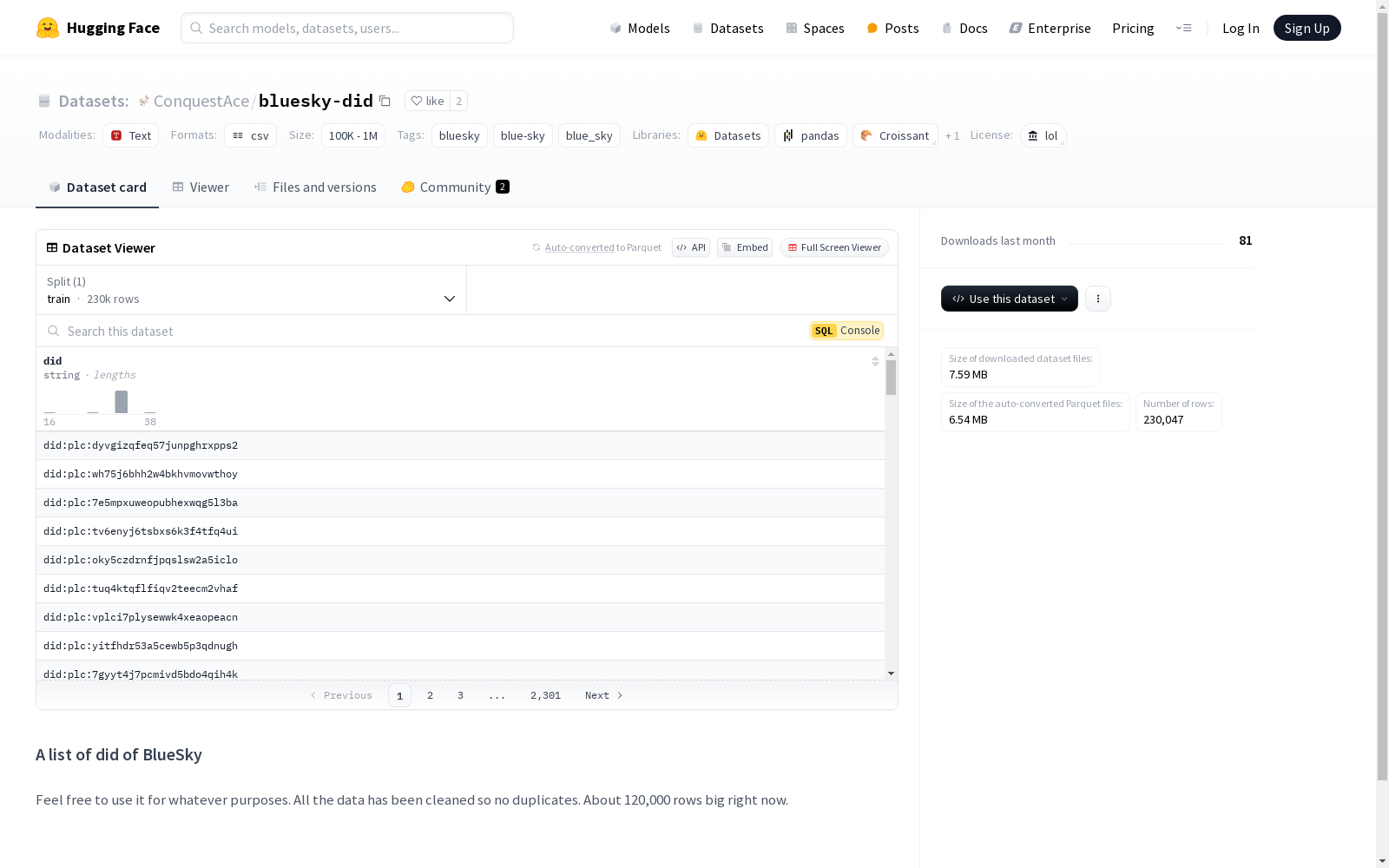Jump to last page 2,301
The image size is (1389, 868).
tap(545, 695)
